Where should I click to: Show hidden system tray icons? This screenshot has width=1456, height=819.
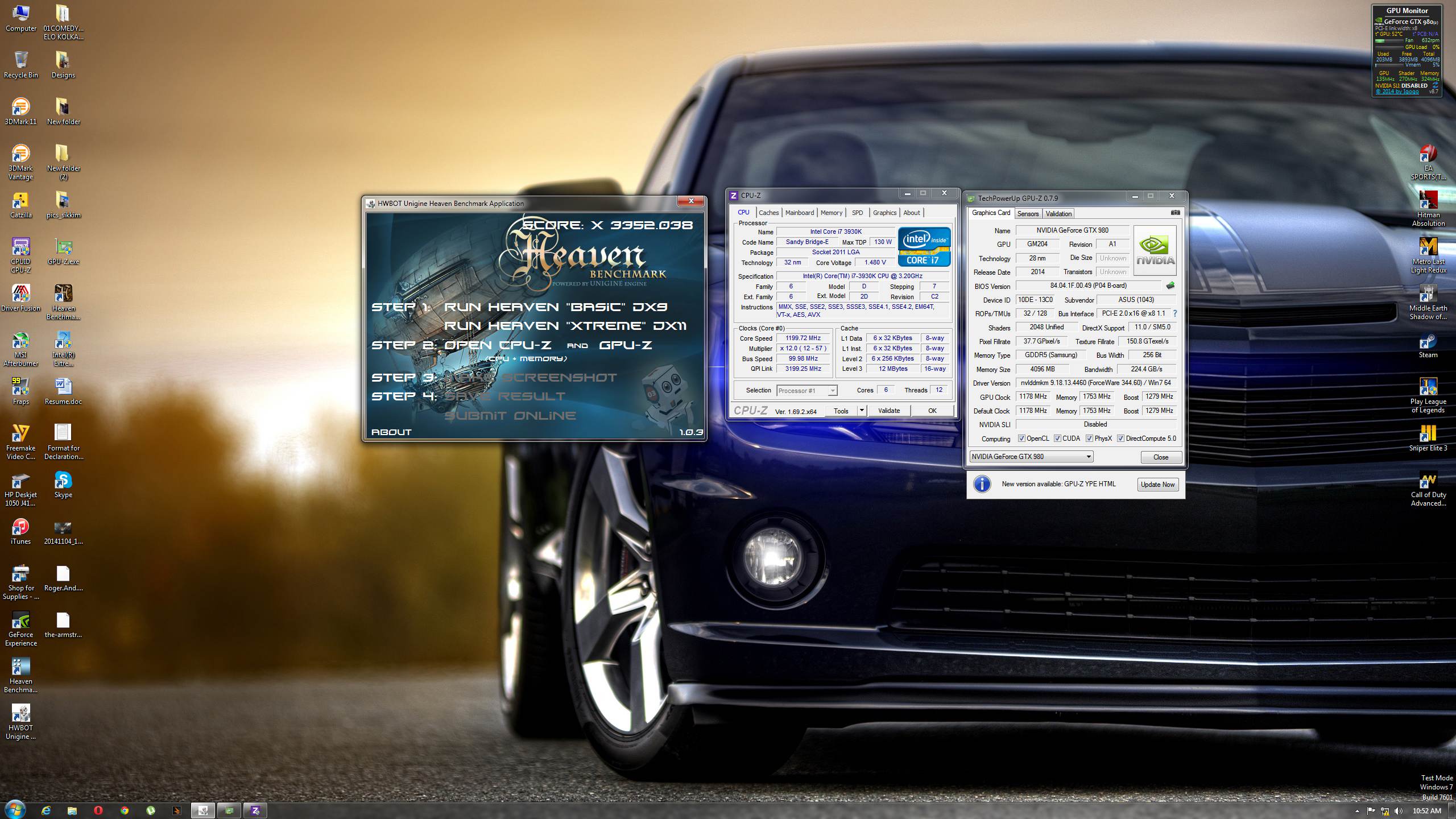pos(1357,810)
